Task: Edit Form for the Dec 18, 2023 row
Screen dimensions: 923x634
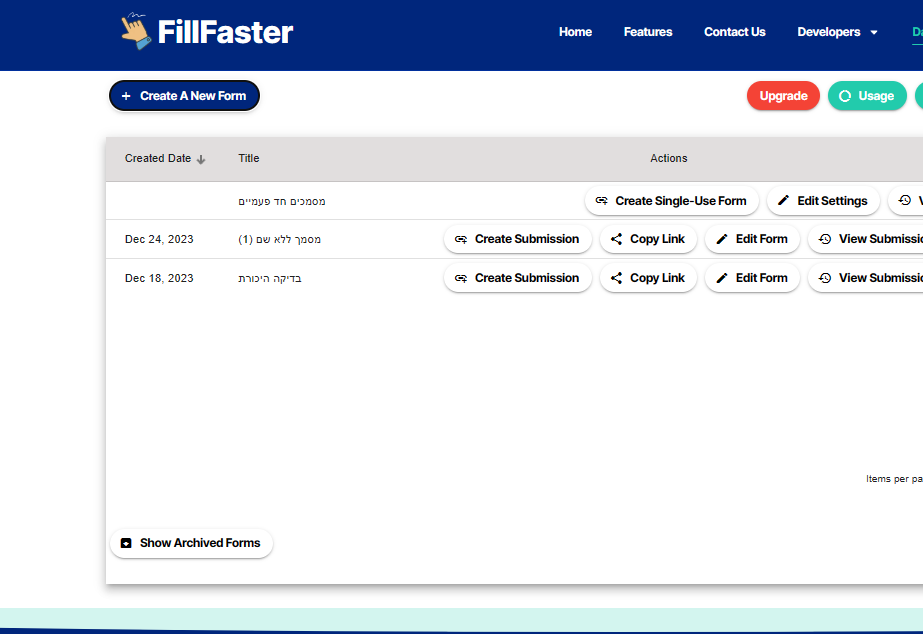Action: pyautogui.click(x=752, y=278)
